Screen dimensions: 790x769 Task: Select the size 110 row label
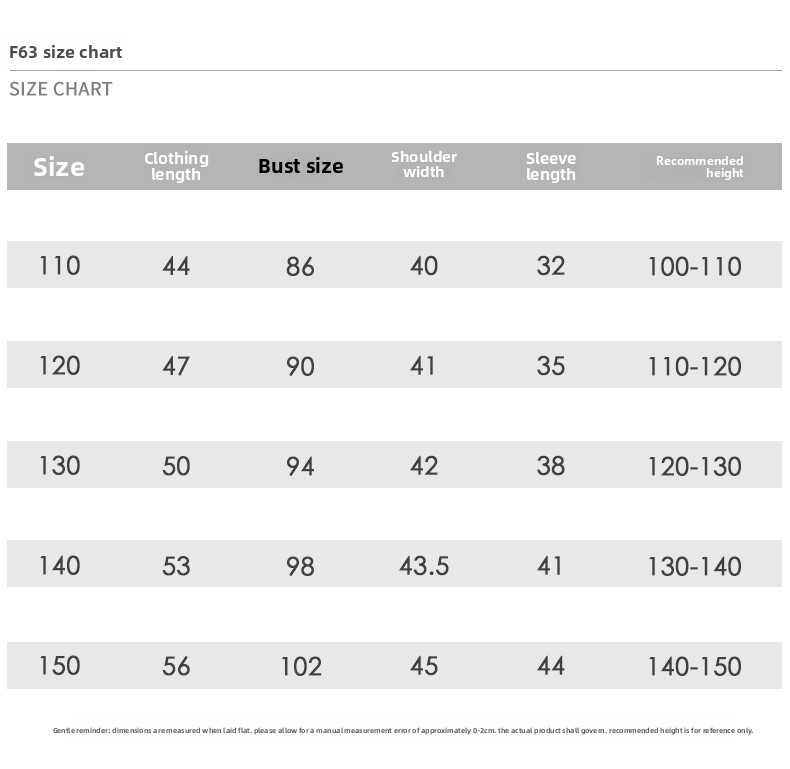(x=59, y=266)
